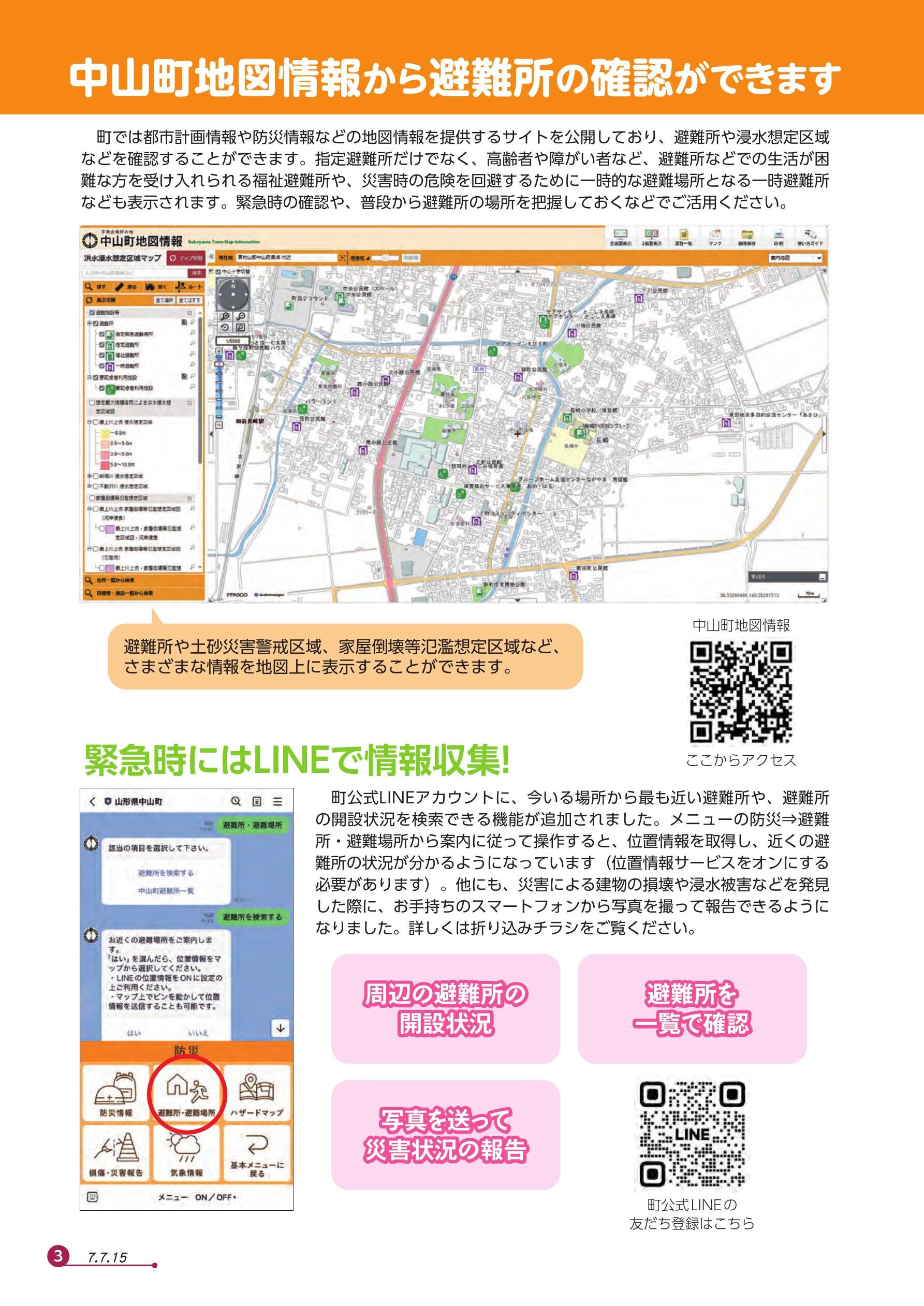This screenshot has height=1306, width=924.
Task: Click the 検索 search button
Action: click(x=197, y=273)
